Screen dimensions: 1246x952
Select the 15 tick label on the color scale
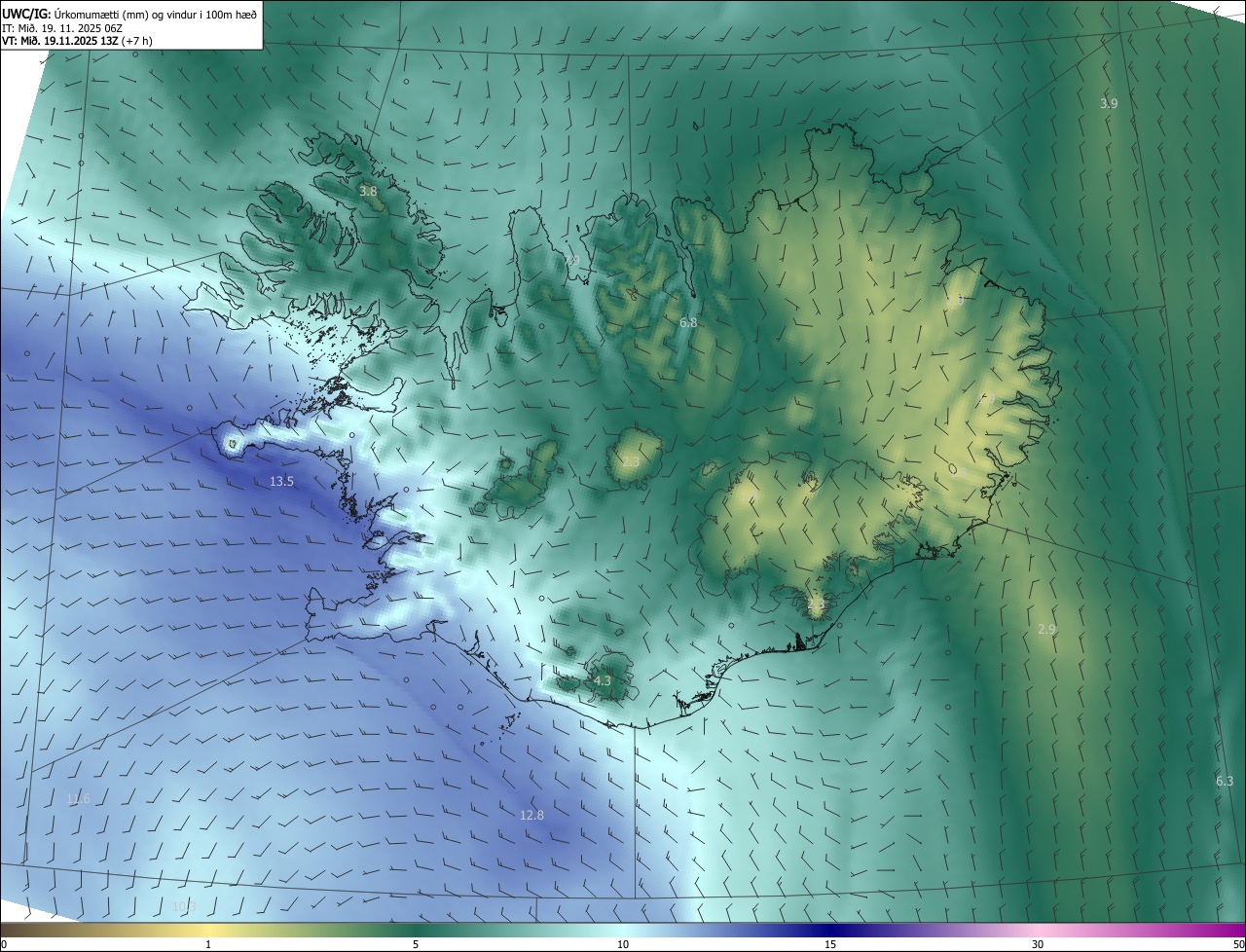tap(830, 944)
